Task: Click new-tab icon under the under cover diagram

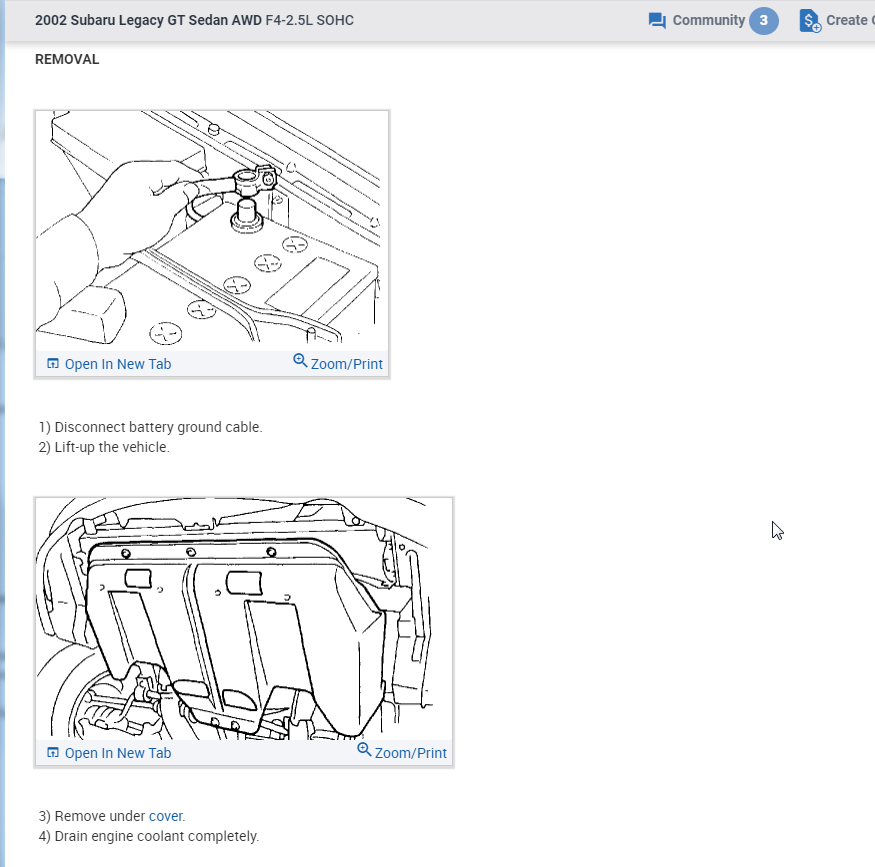Action: coord(52,752)
